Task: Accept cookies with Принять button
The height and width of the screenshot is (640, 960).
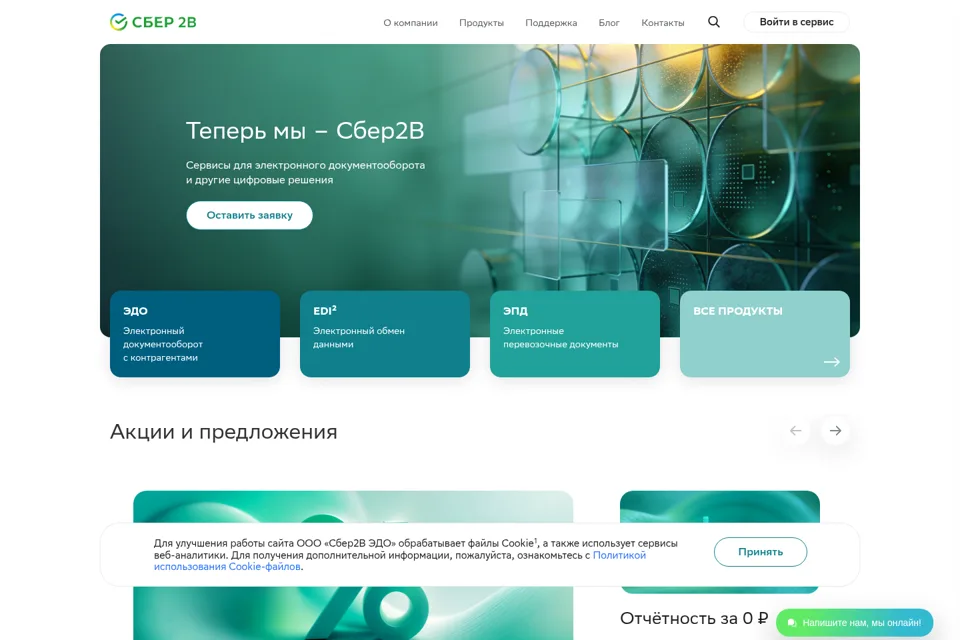Action: coord(760,552)
